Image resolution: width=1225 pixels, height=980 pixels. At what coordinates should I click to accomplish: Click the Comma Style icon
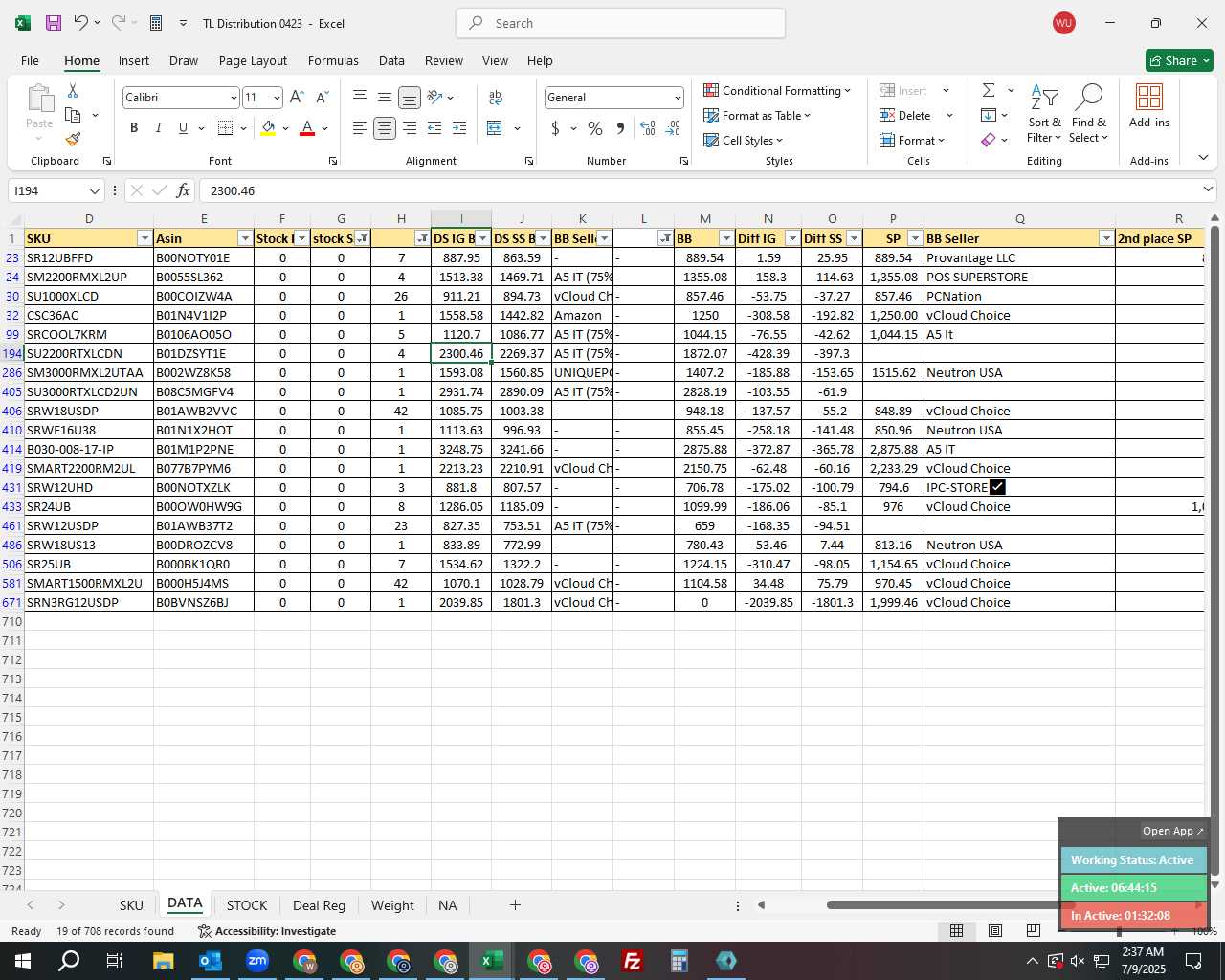point(620,127)
